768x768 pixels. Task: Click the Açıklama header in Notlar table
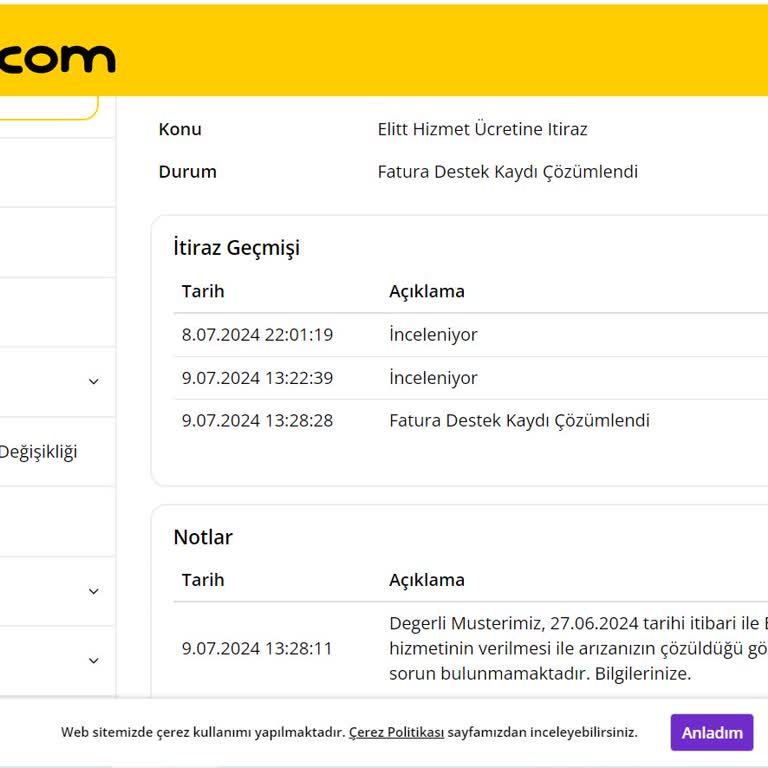coord(426,580)
